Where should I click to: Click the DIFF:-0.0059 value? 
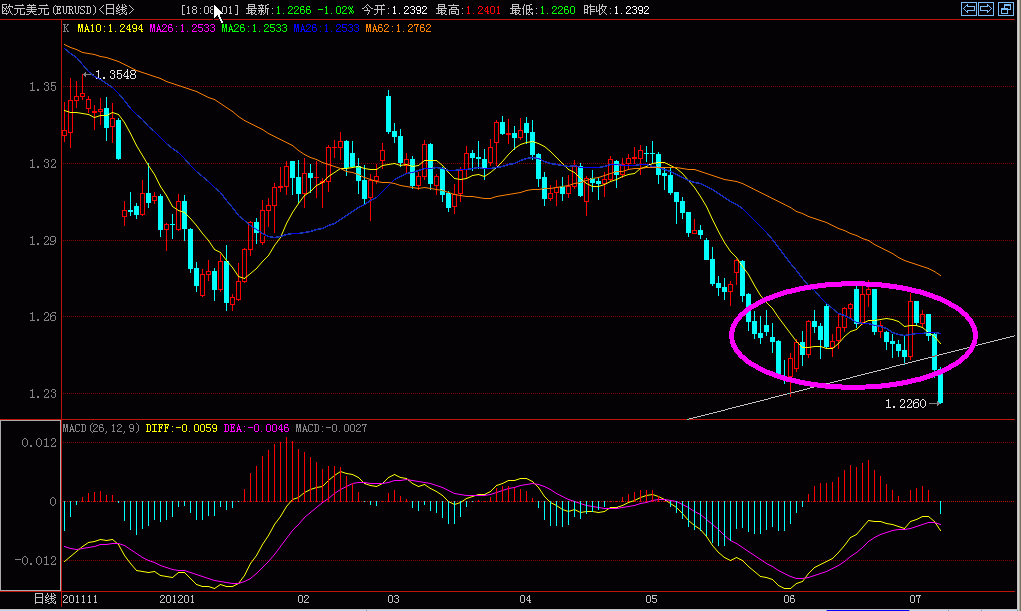point(182,428)
